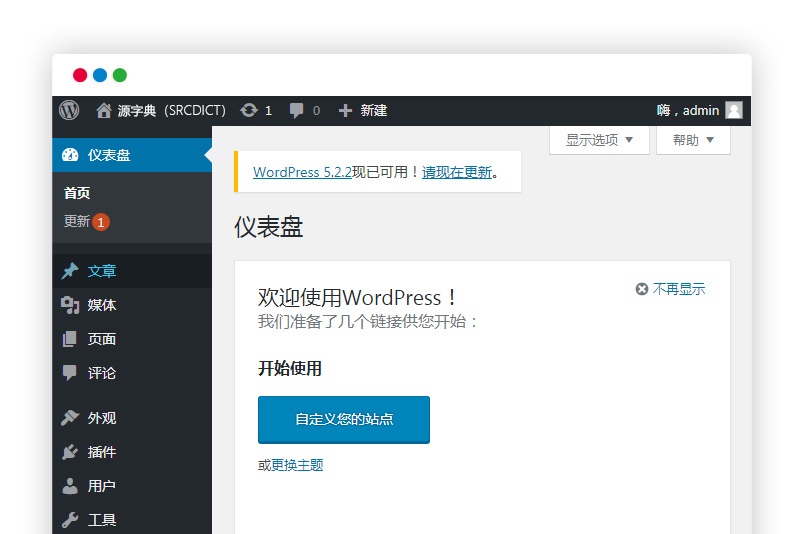Image resolution: width=800 pixels, height=534 pixels.
Task: Open the 媒体 media menu
Action: pyautogui.click(x=132, y=305)
